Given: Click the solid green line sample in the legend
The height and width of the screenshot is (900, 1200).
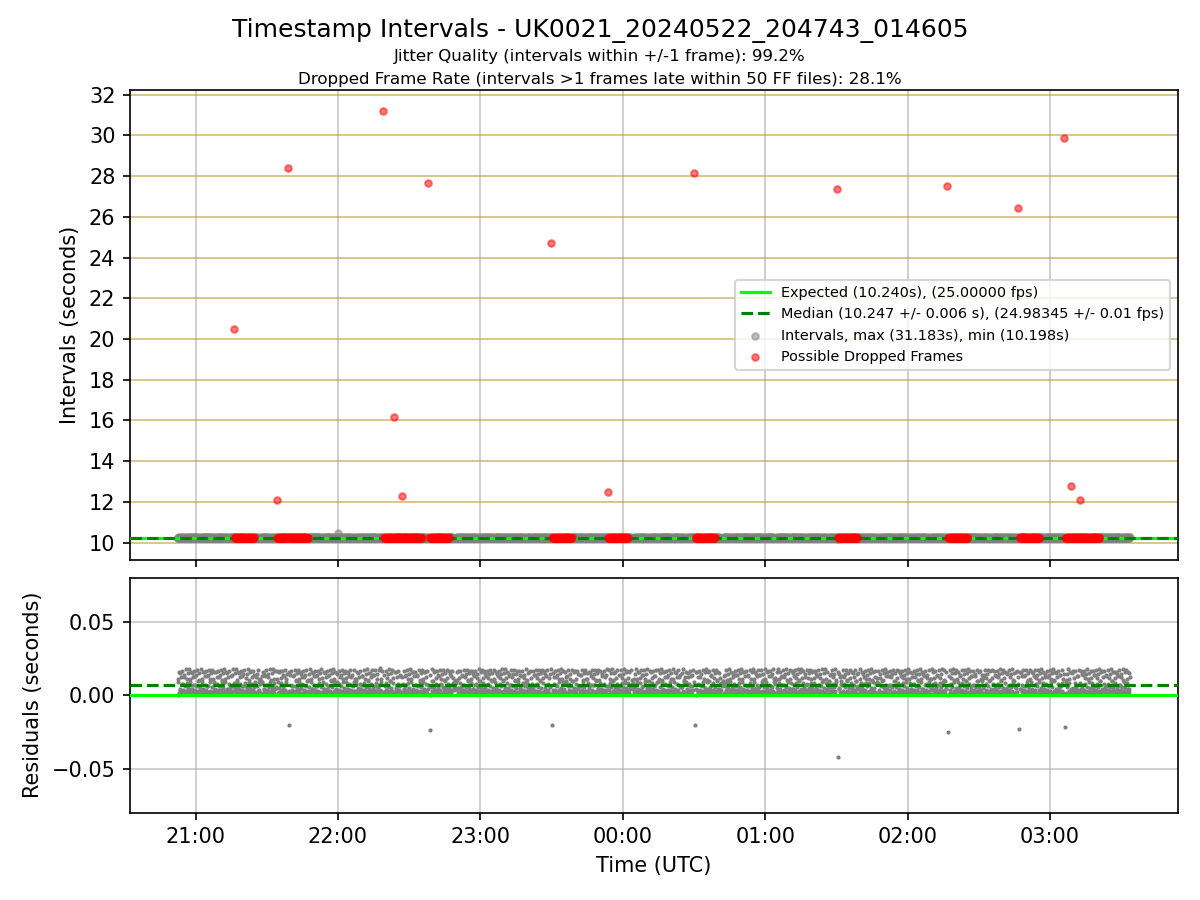Looking at the screenshot, I should 757,292.
